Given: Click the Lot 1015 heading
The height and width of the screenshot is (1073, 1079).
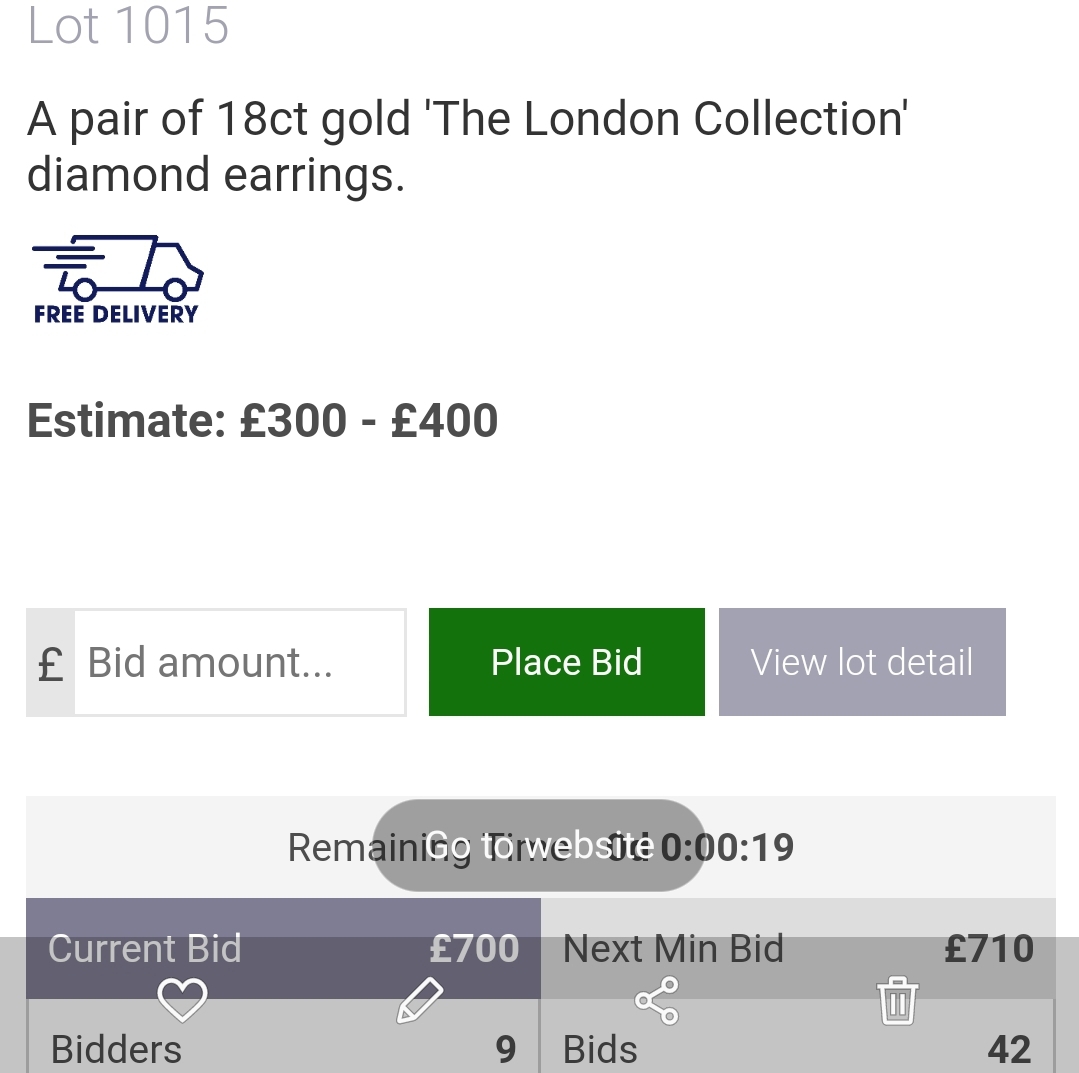Looking at the screenshot, I should pyautogui.click(x=128, y=26).
